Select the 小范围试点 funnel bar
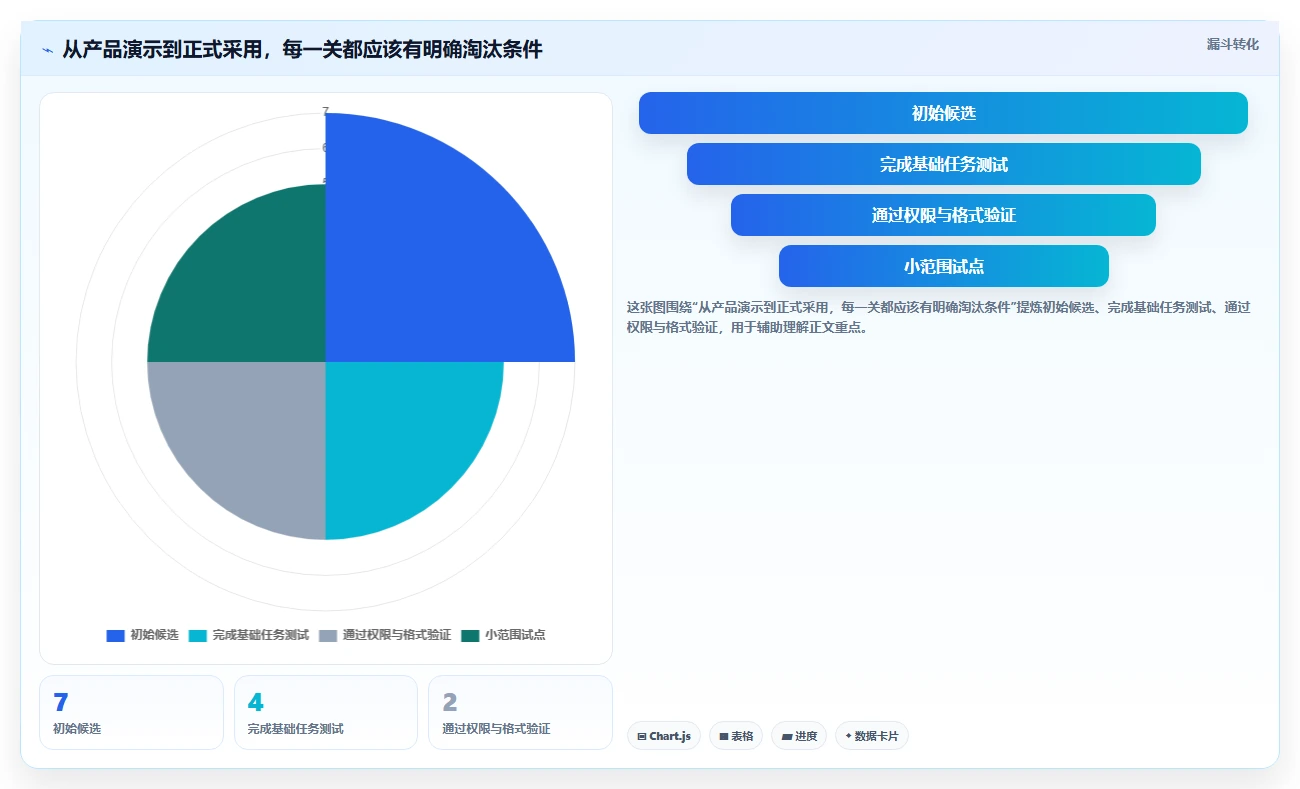Viewport: 1300px width, 789px height. coord(943,266)
